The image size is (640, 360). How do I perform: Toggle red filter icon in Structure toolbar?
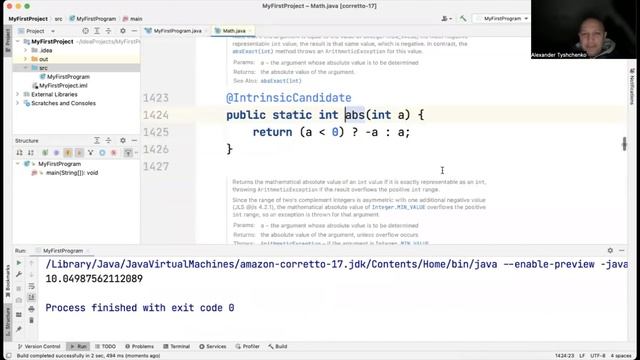(x=113, y=153)
